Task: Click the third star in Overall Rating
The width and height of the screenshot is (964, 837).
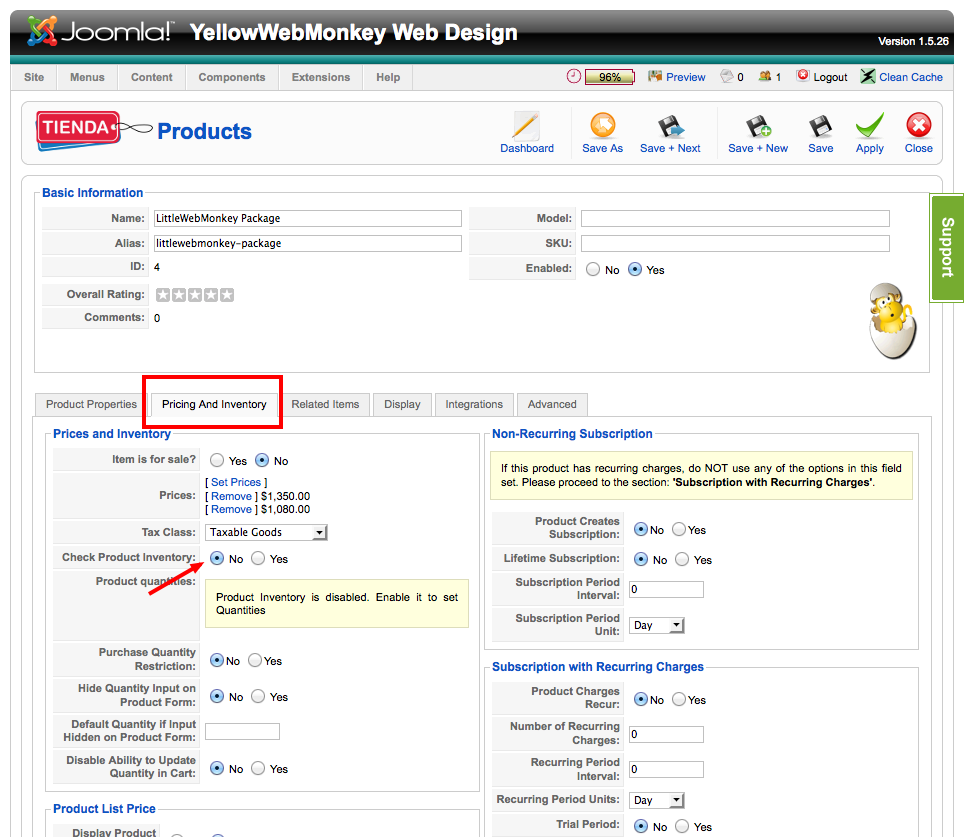Action: pyautogui.click(x=195, y=295)
